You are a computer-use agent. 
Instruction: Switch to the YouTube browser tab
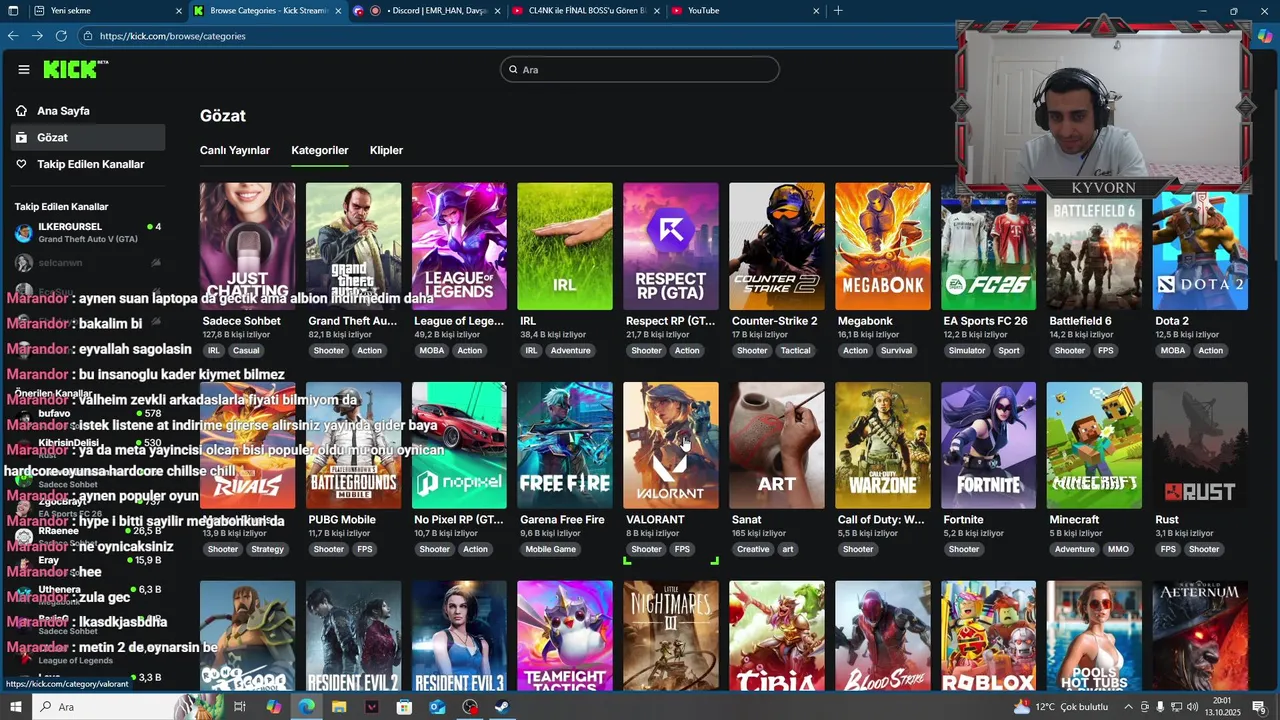(745, 11)
